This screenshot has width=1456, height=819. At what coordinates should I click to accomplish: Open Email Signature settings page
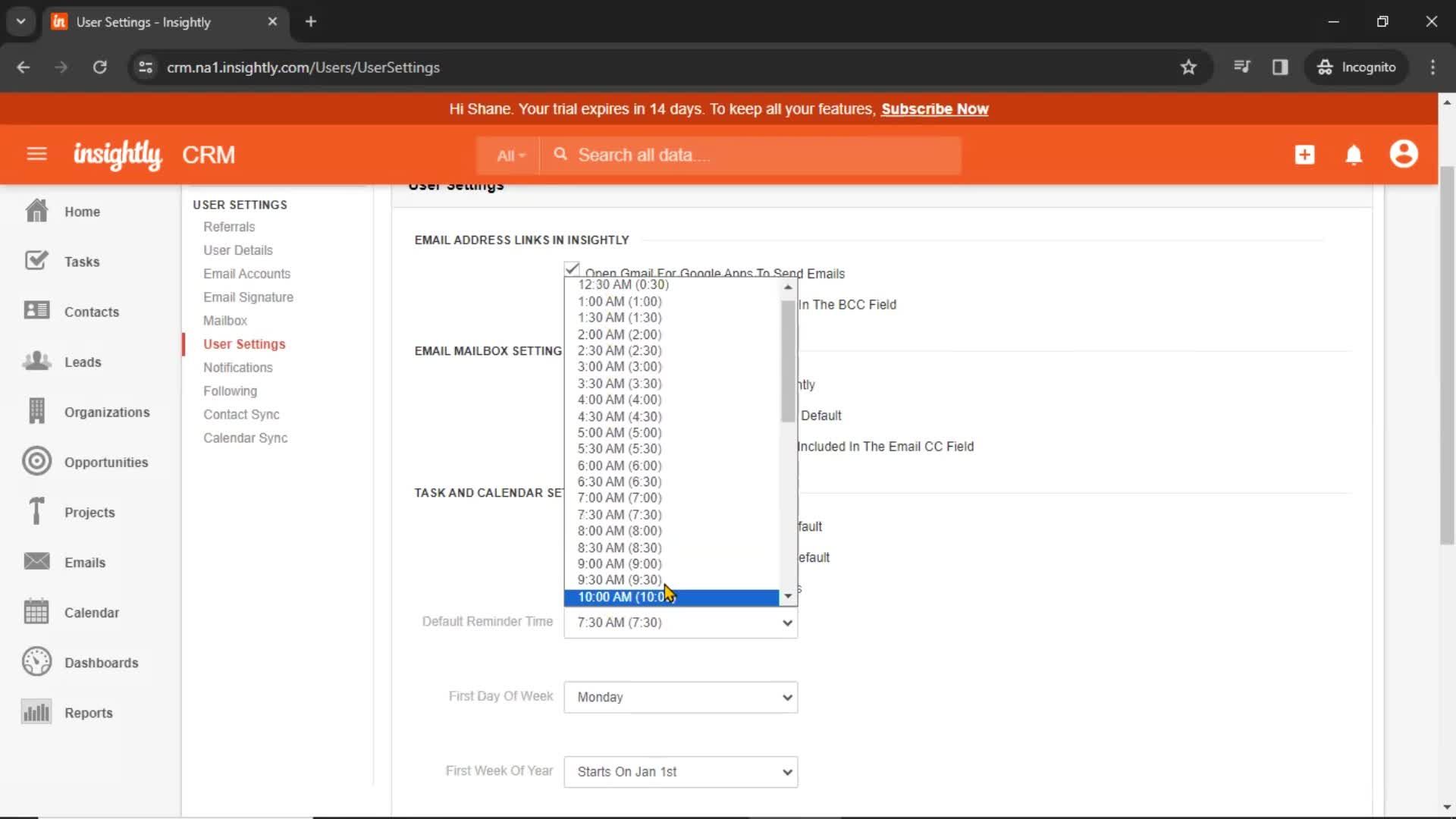coord(248,297)
